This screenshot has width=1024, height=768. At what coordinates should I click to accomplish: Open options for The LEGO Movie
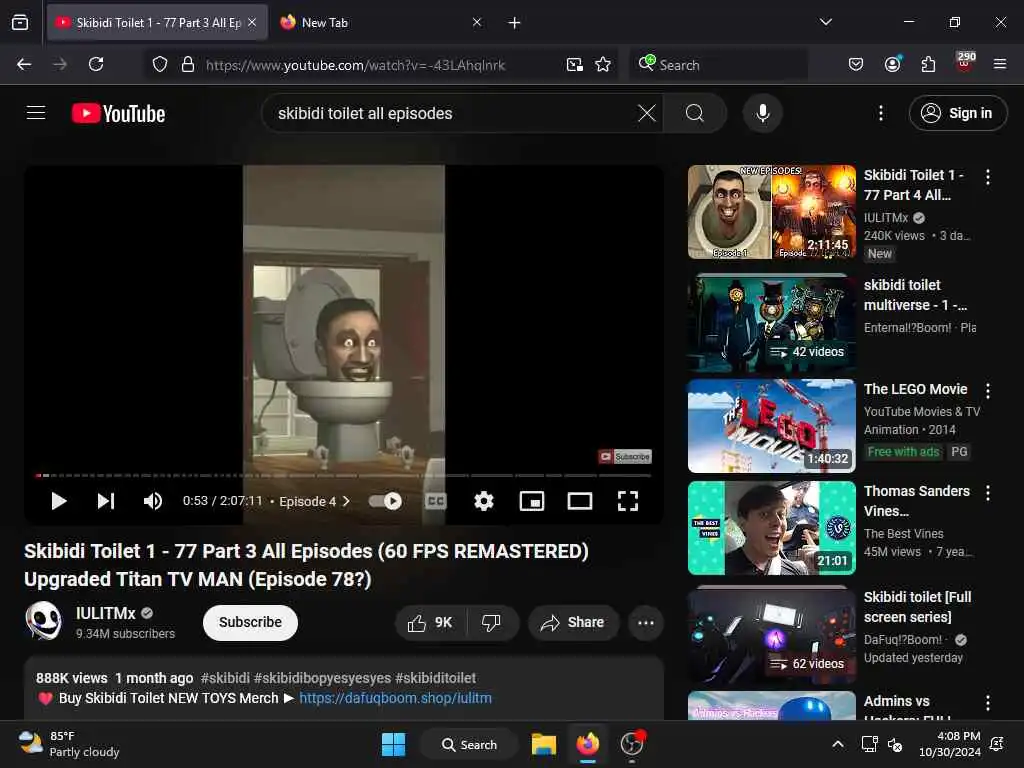click(x=987, y=391)
